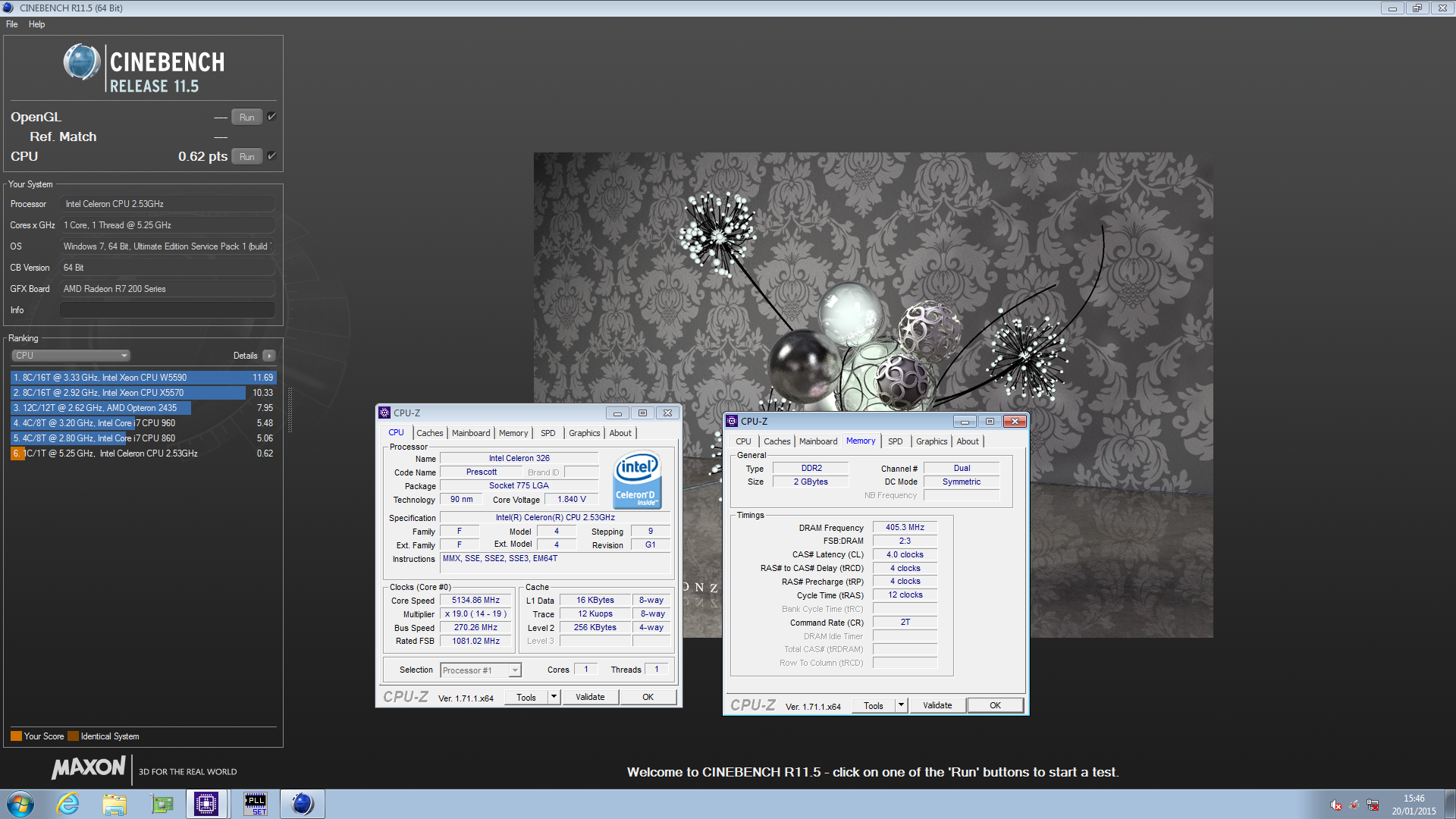Run the CPU benchmark
The height and width of the screenshot is (819, 1456).
tap(247, 156)
